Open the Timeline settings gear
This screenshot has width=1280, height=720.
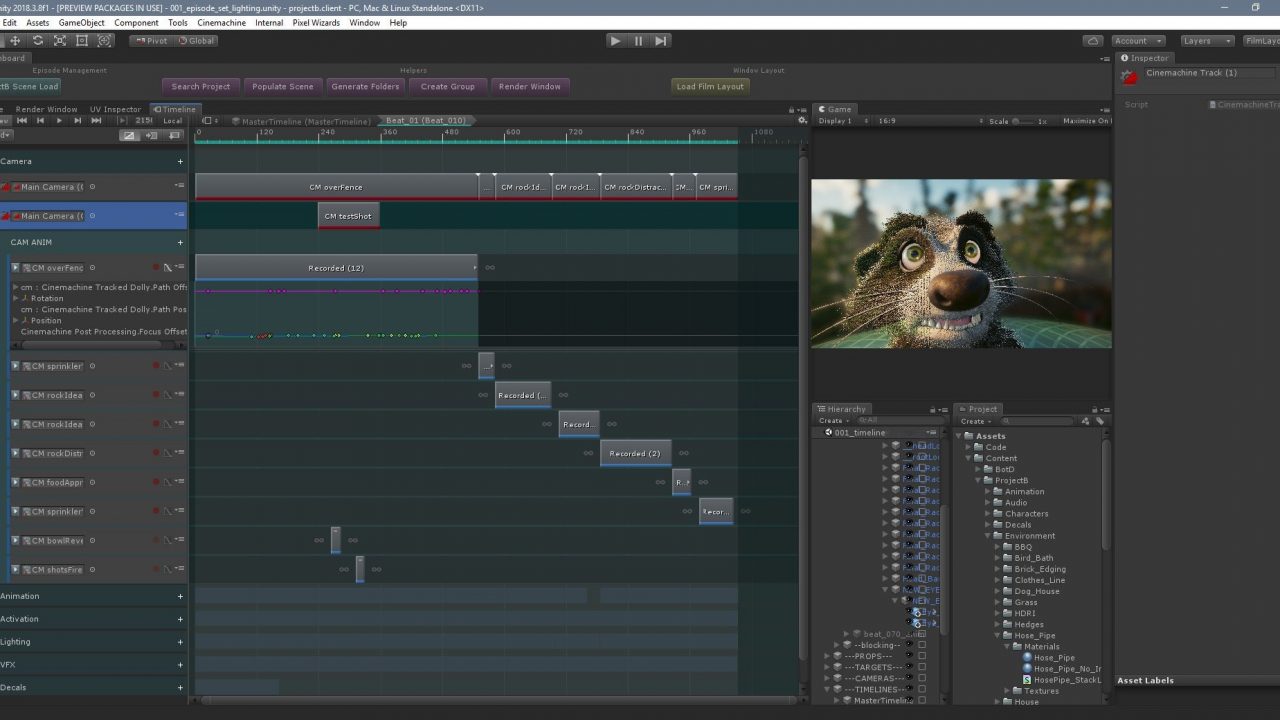pos(802,121)
